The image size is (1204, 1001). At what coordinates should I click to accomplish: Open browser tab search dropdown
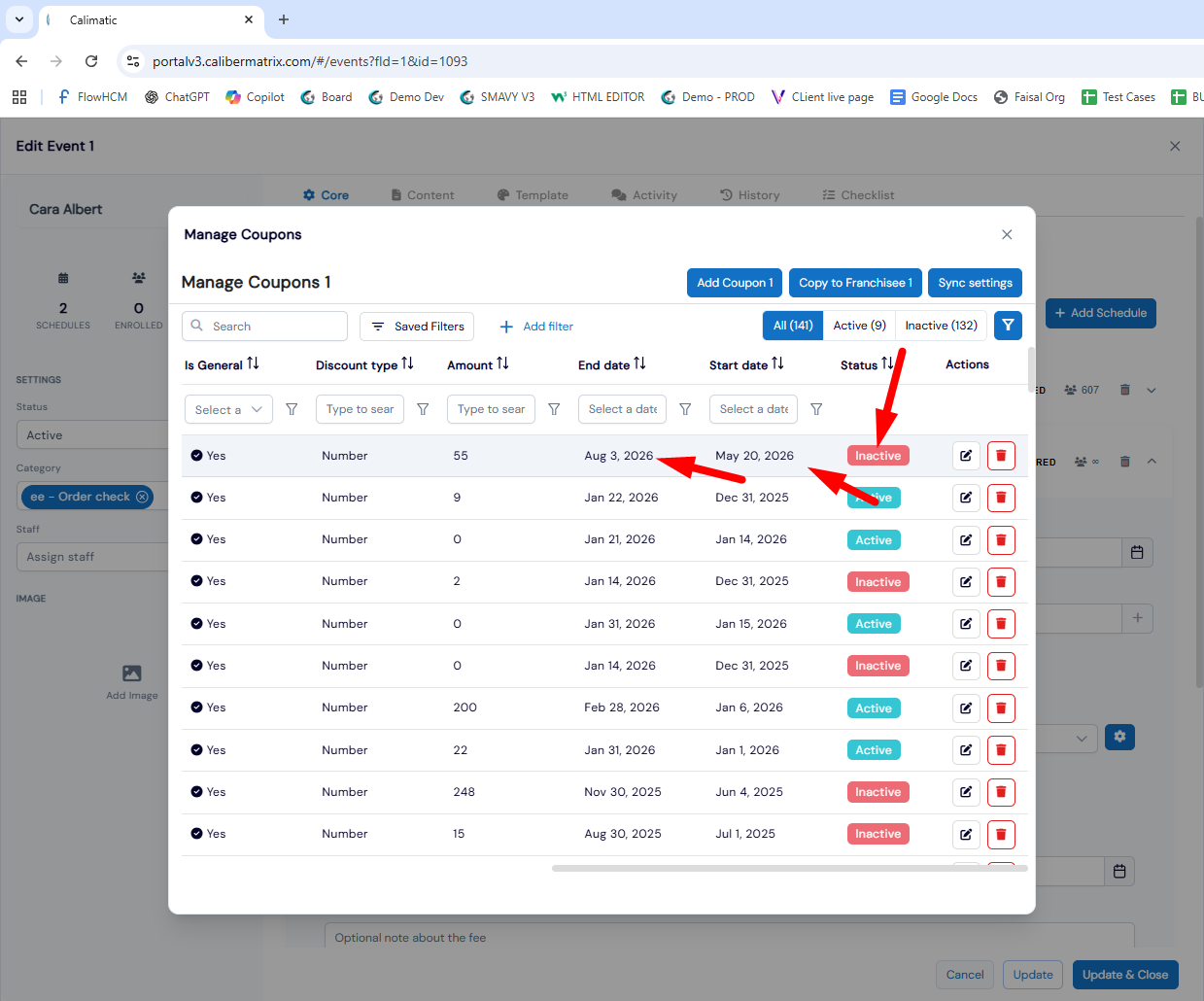tap(19, 19)
